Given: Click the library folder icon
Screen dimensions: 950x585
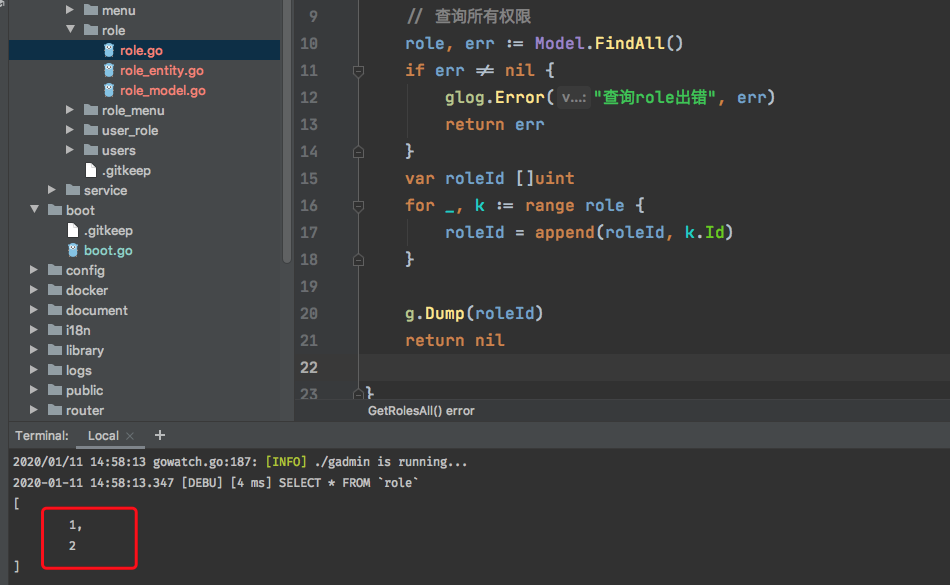Looking at the screenshot, I should click(x=55, y=349).
